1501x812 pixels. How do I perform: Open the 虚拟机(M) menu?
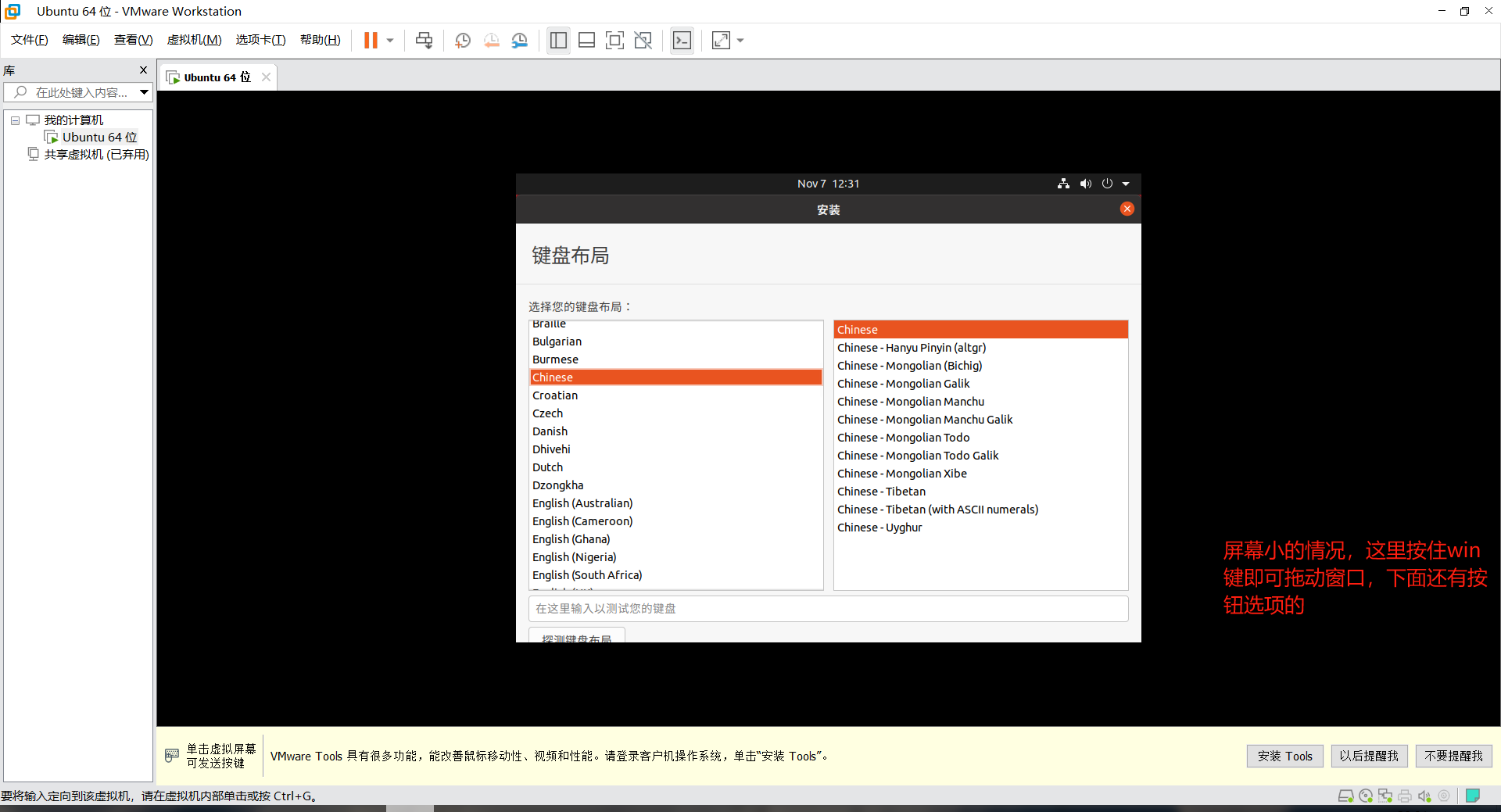coord(195,40)
